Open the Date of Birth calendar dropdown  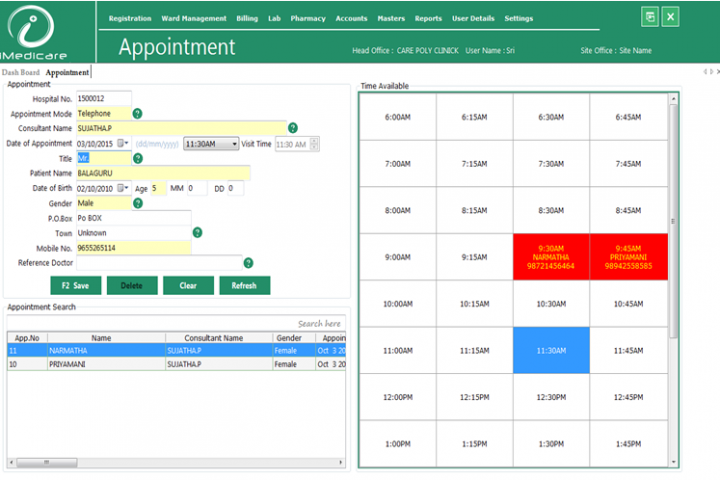(x=123, y=188)
